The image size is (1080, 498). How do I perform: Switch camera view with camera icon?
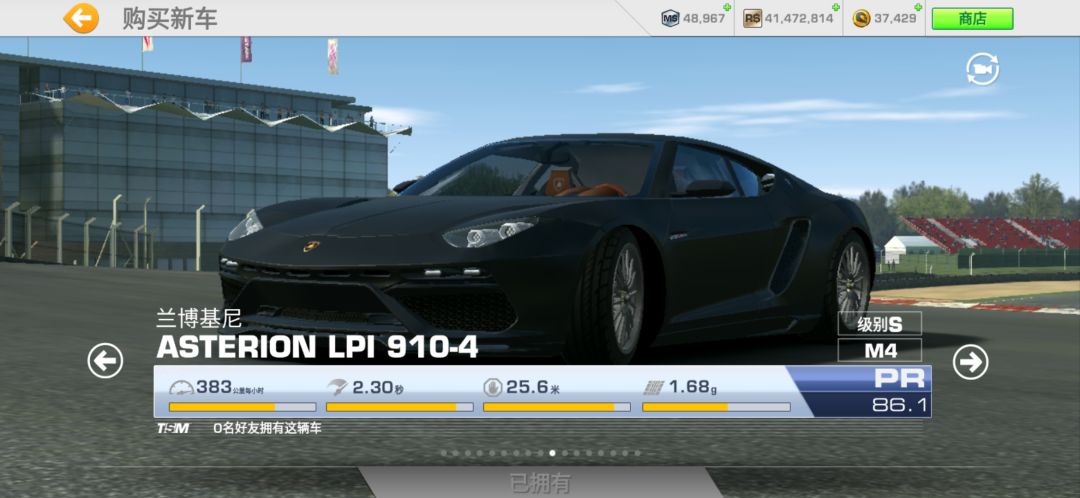(982, 69)
